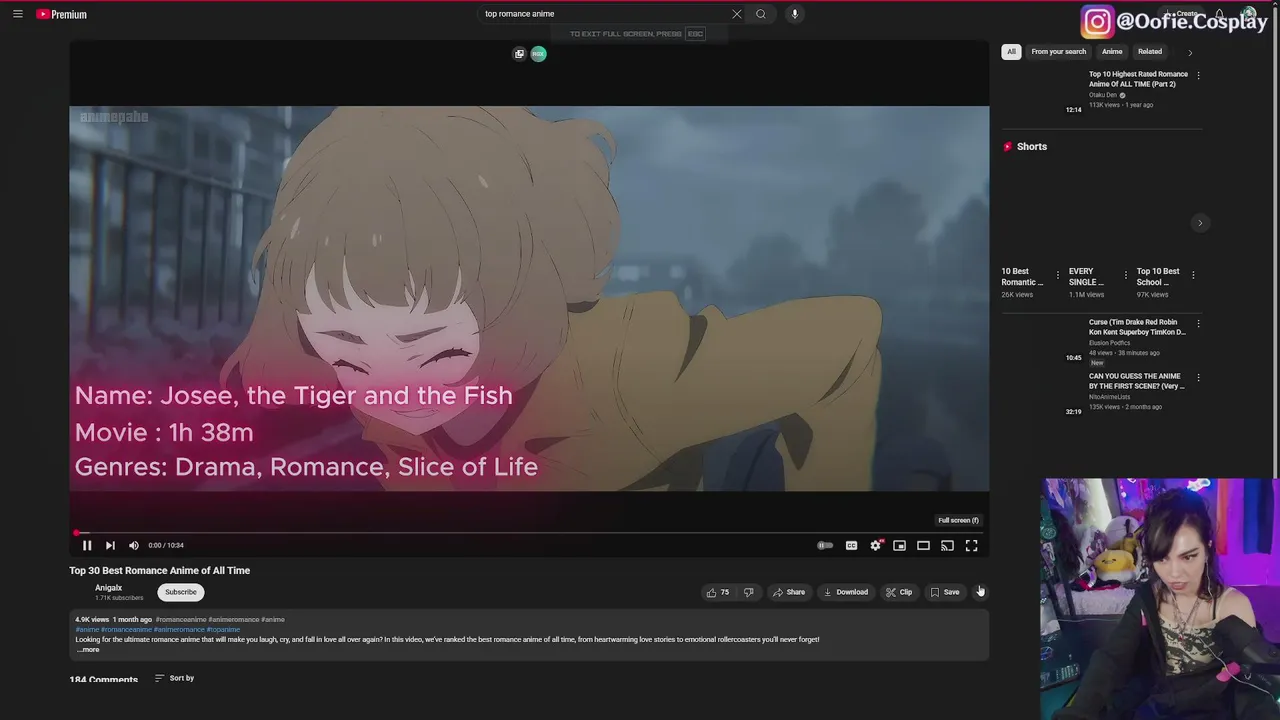Open menu for 10 Best Romantic short
This screenshot has width=1280, height=720.
pyautogui.click(x=1057, y=275)
